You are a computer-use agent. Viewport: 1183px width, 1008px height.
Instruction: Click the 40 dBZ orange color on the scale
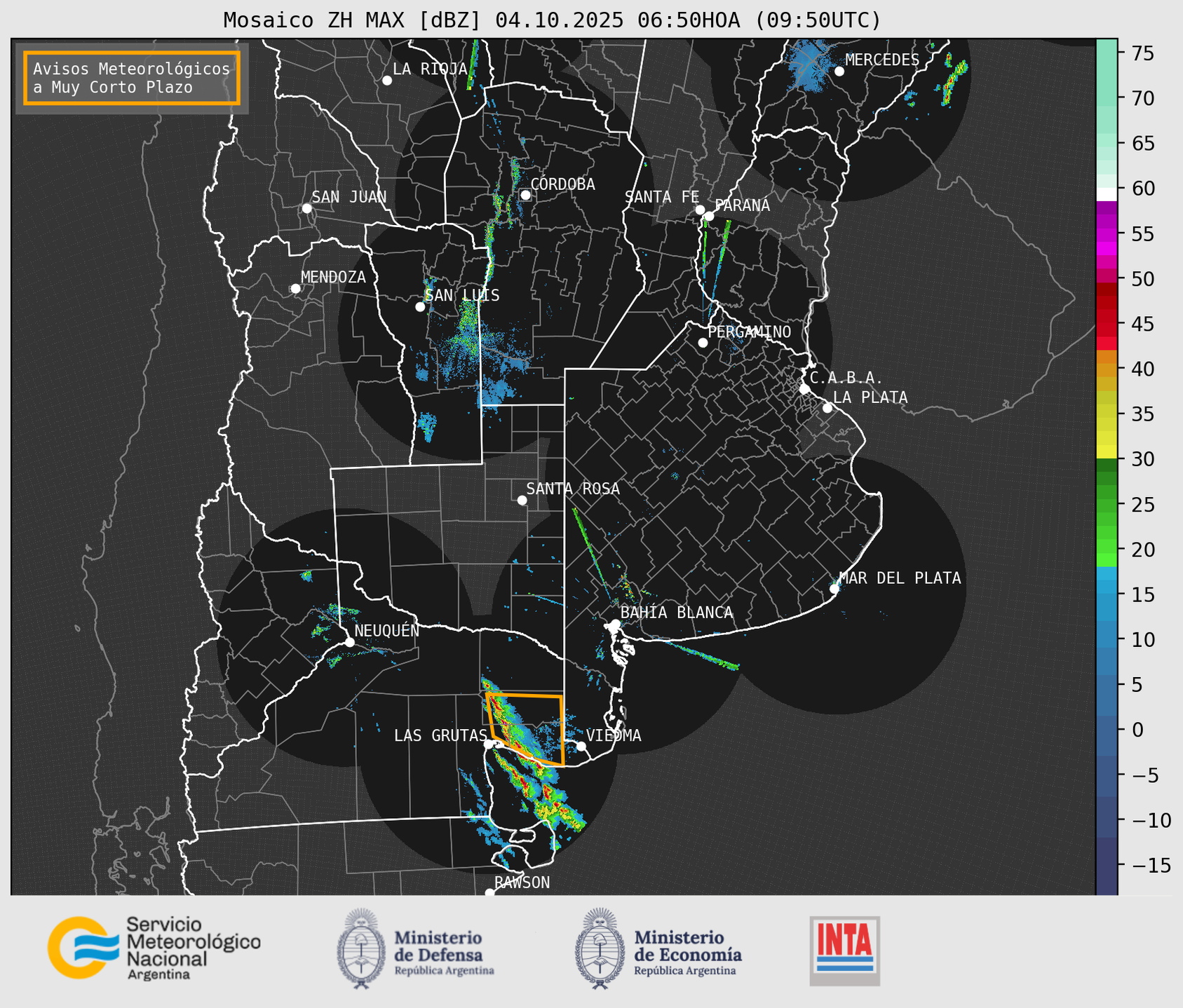pos(1107,369)
